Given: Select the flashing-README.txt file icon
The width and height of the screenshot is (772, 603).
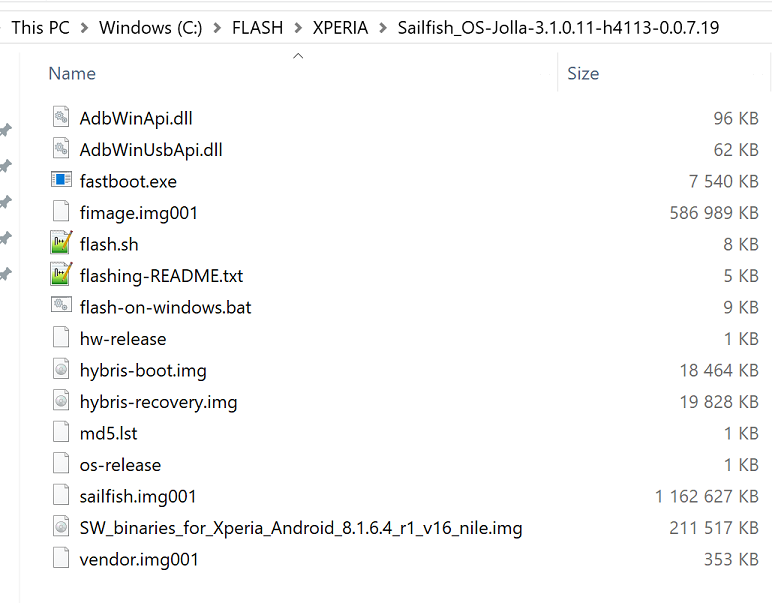Looking at the screenshot, I should pyautogui.click(x=62, y=275).
